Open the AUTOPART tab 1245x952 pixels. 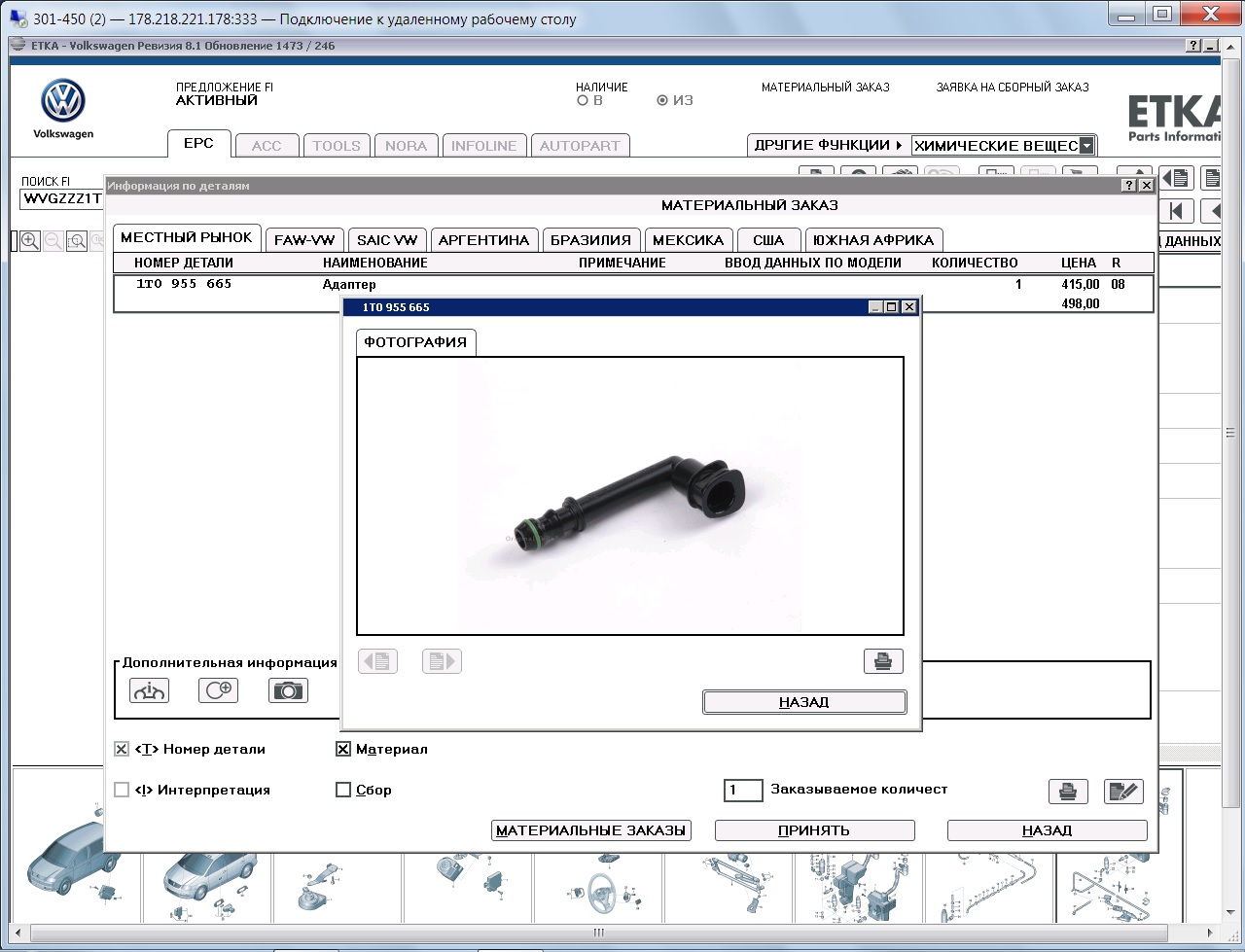point(580,146)
